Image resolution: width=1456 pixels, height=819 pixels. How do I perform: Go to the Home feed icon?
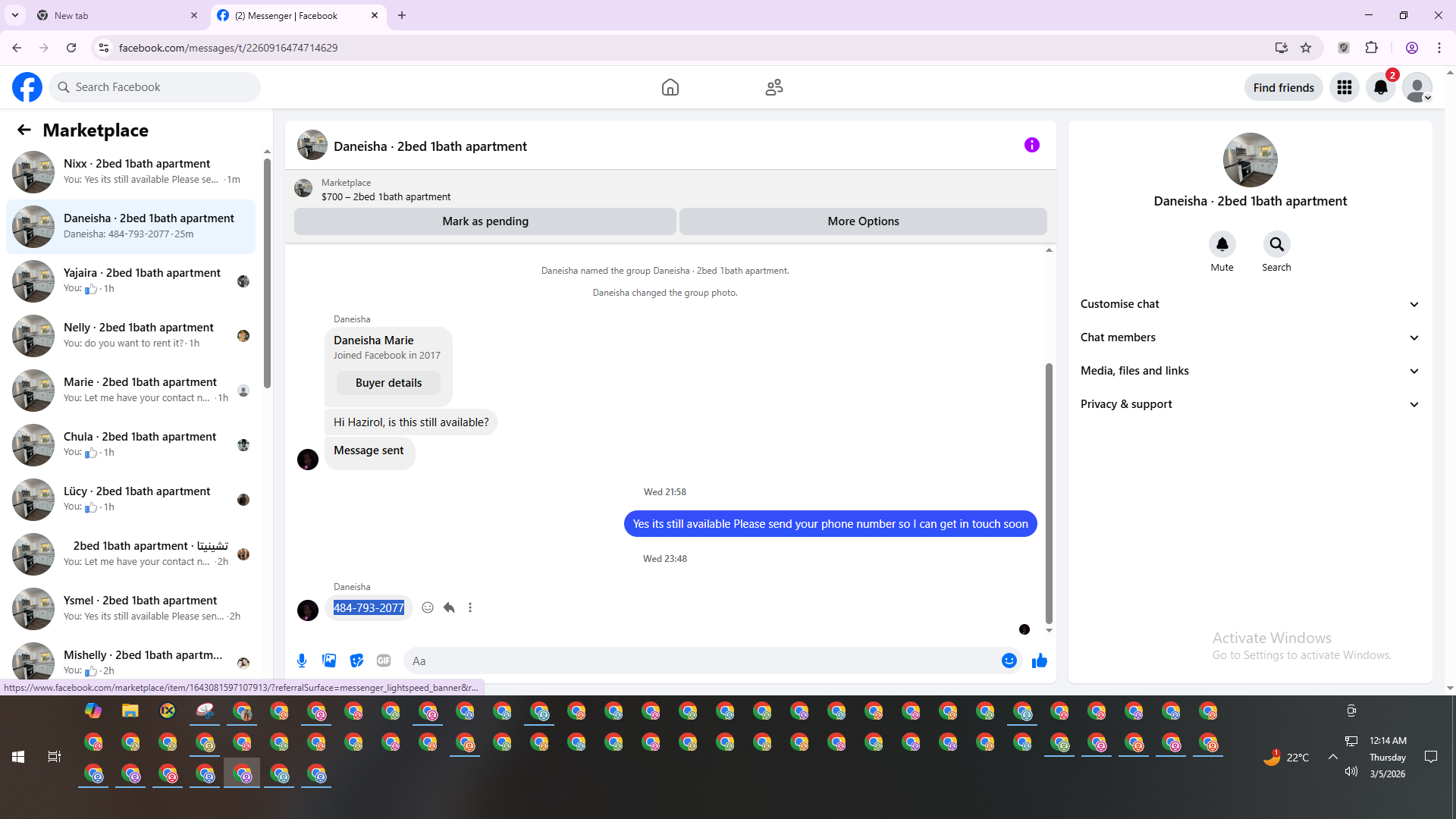click(x=670, y=87)
